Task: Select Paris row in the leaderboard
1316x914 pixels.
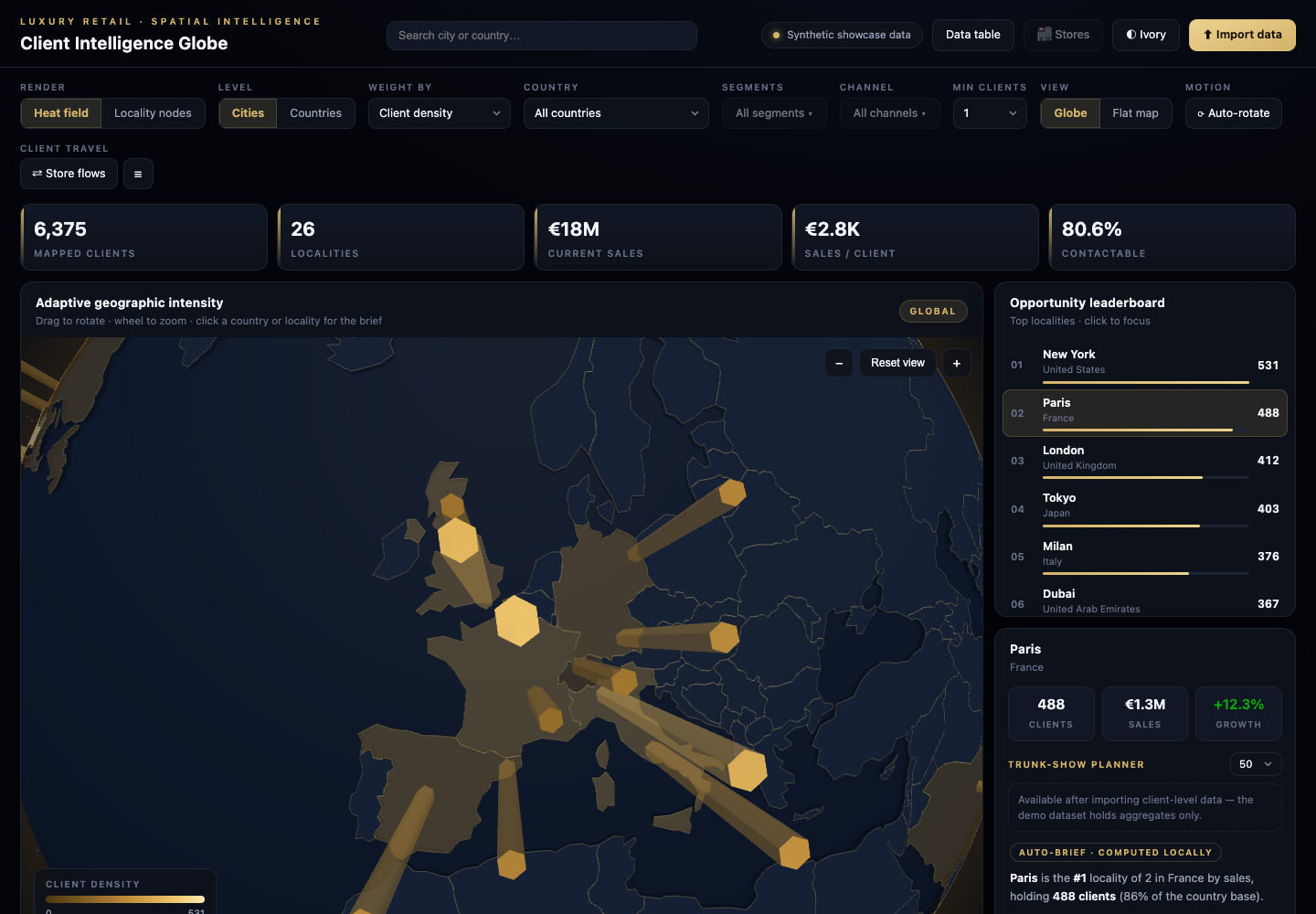Action: (x=1145, y=413)
